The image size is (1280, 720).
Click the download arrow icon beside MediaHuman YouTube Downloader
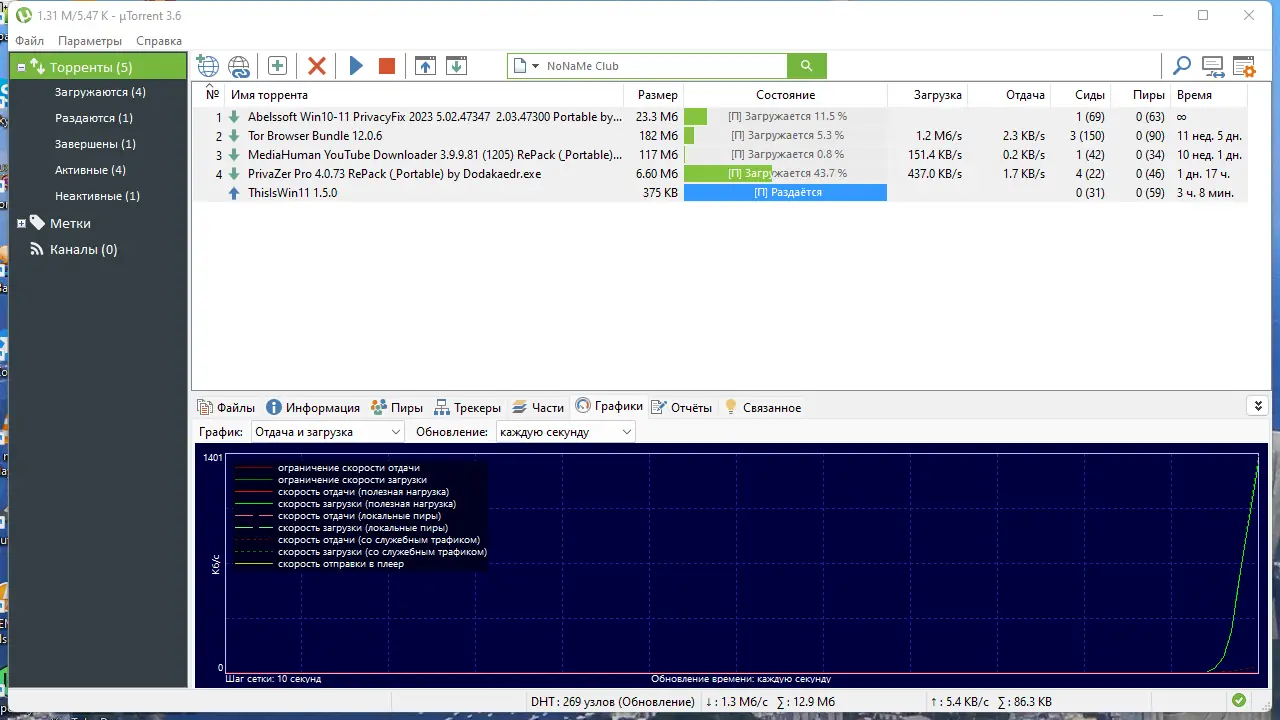point(235,155)
